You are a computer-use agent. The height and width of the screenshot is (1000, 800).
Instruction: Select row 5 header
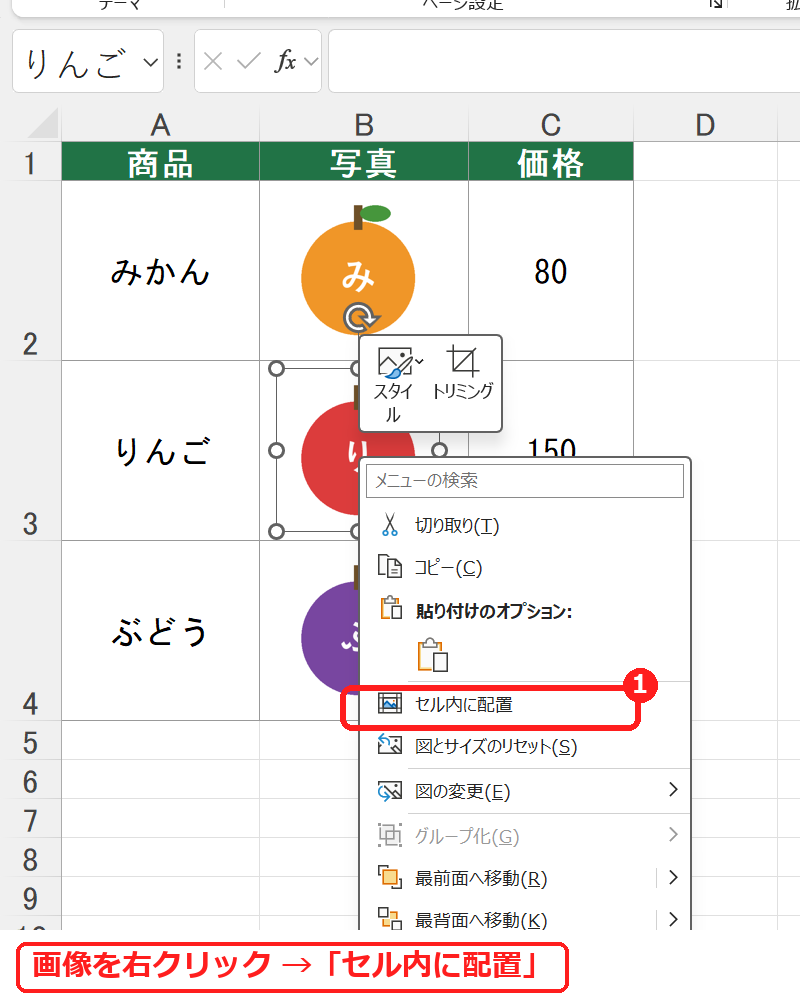pyautogui.click(x=31, y=741)
